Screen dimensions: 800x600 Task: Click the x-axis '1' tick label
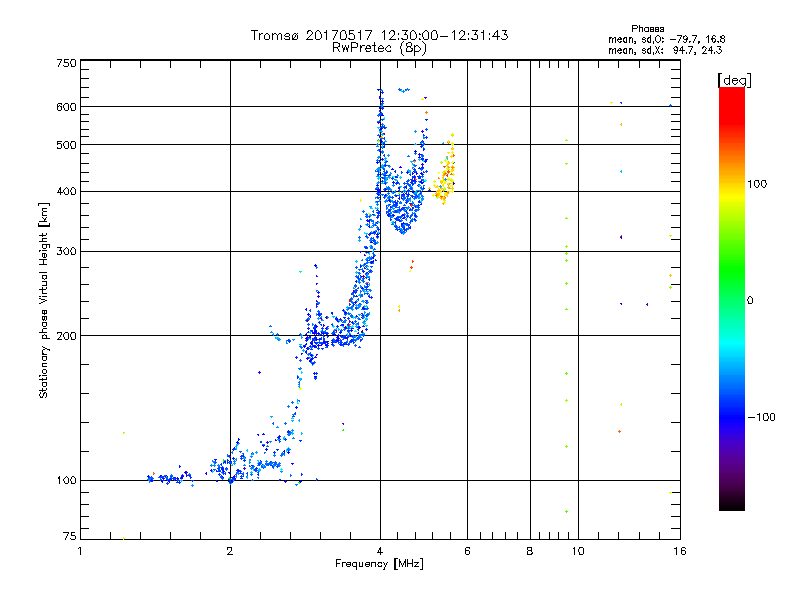(80, 551)
